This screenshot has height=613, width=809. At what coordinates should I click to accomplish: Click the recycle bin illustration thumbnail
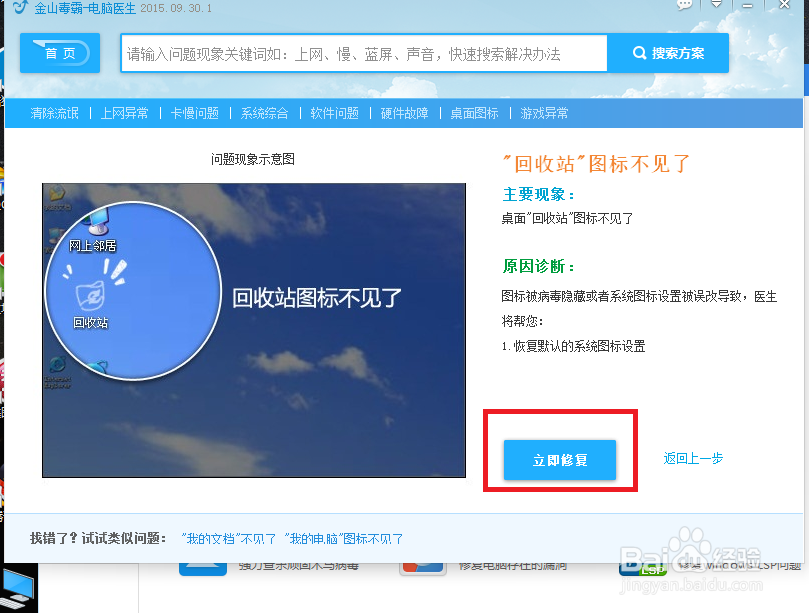[x=254, y=330]
